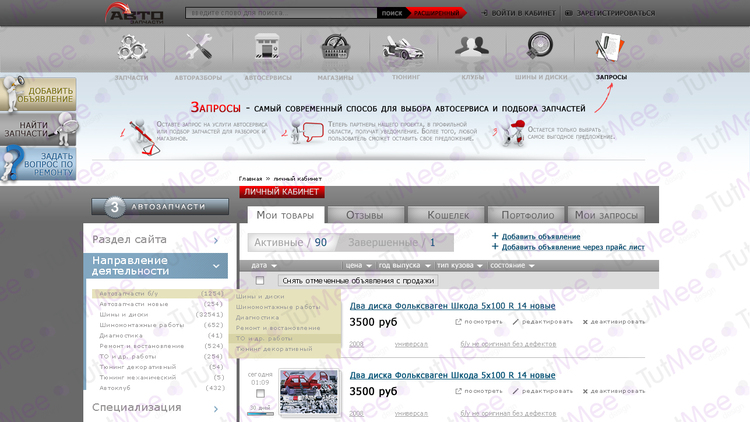
Task: Go to the Магазины basket icon
Action: click(x=335, y=47)
